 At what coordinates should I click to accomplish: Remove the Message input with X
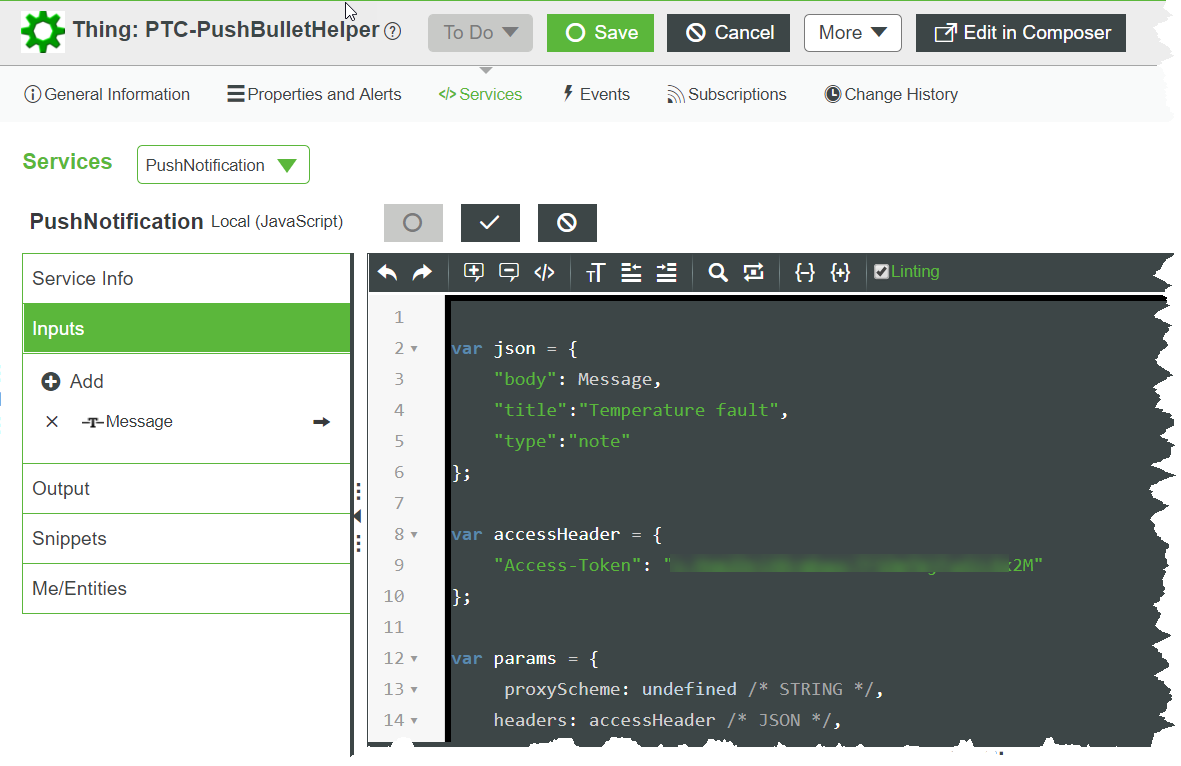tap(52, 422)
